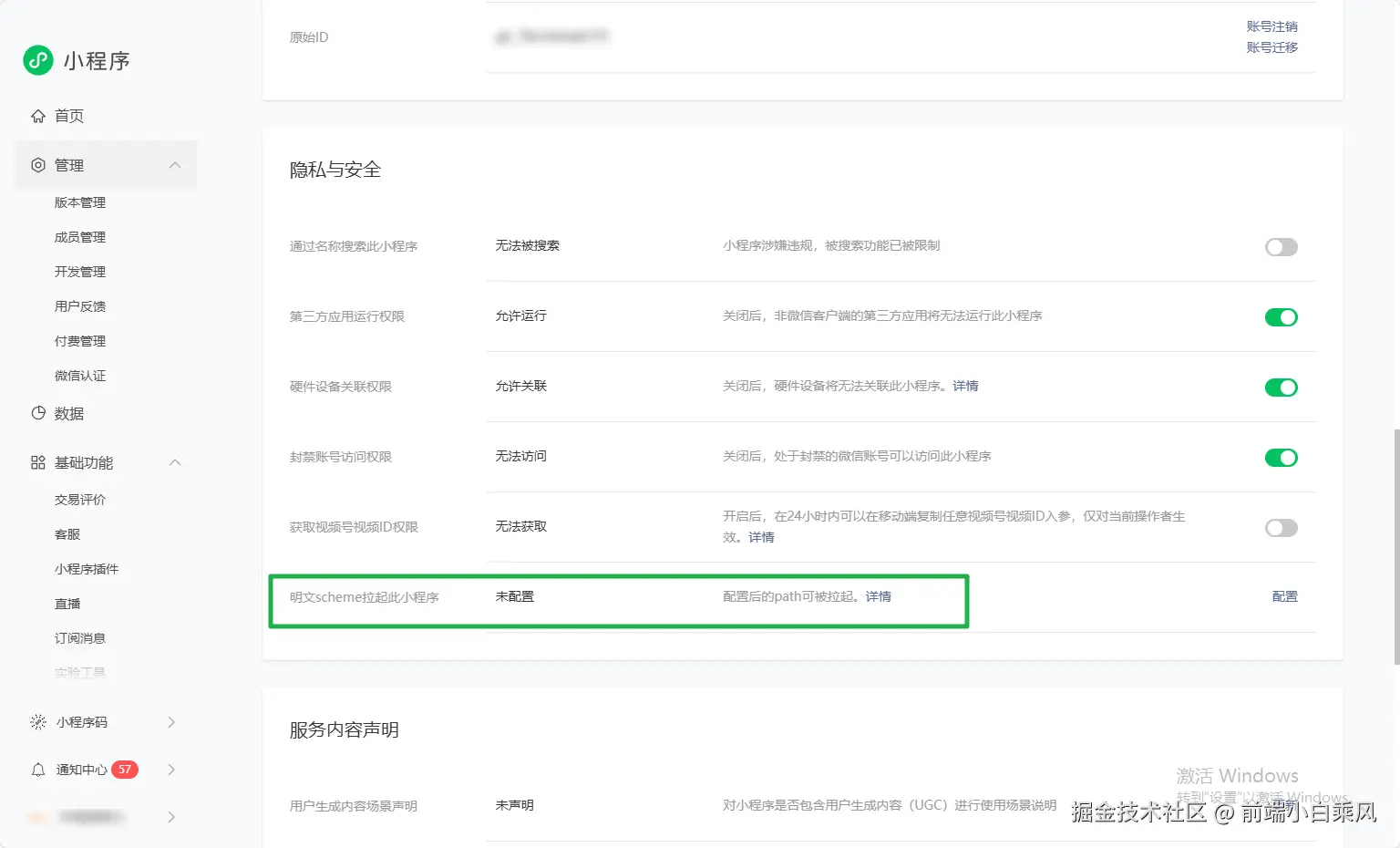Viewport: 1400px width, 848px height.
Task: Click the 数据 pie chart icon
Action: coord(38,413)
